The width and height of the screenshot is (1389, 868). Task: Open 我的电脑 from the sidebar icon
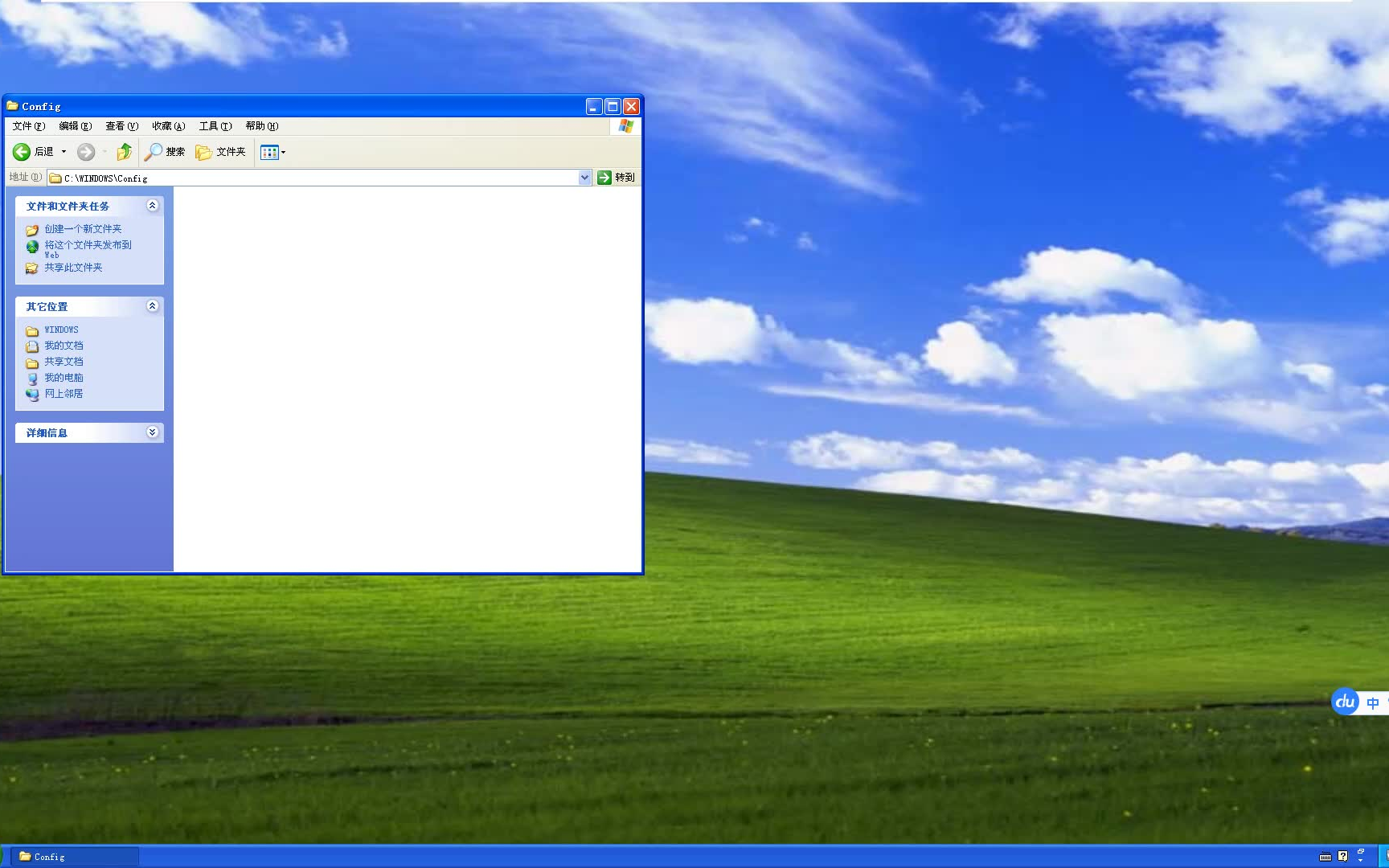tap(64, 377)
